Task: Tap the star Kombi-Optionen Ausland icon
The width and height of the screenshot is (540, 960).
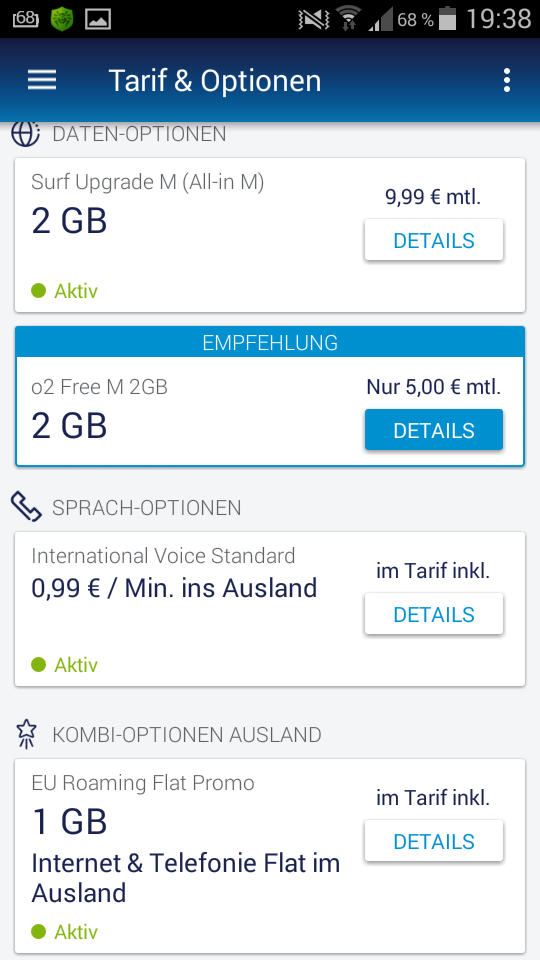Action: click(x=26, y=734)
